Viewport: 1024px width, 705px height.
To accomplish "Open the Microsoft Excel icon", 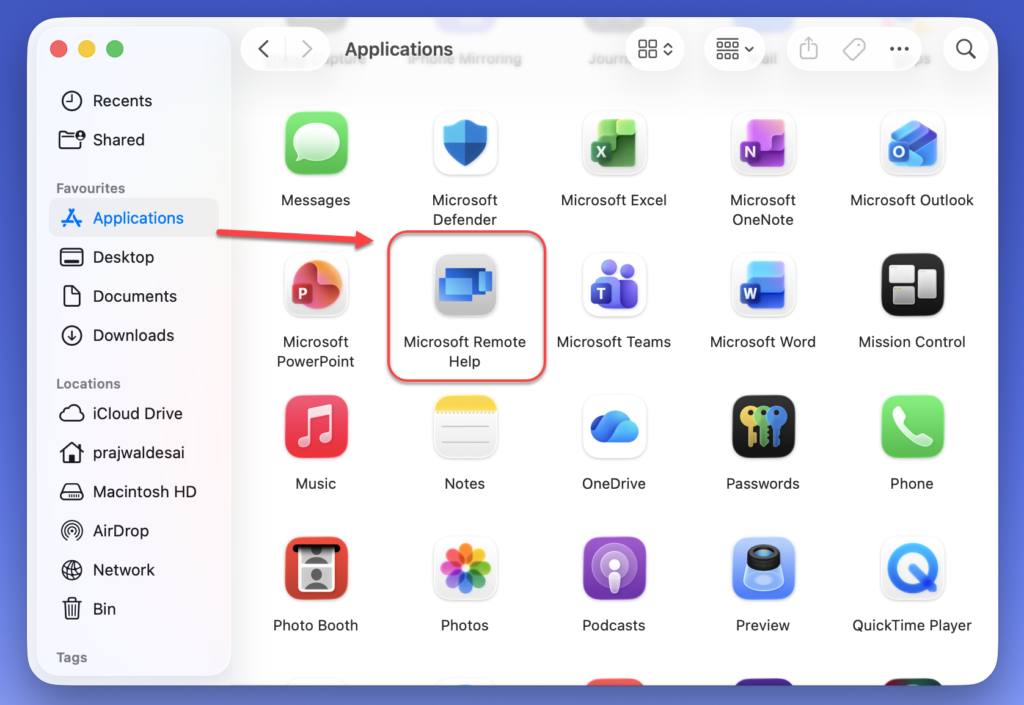I will pos(614,143).
